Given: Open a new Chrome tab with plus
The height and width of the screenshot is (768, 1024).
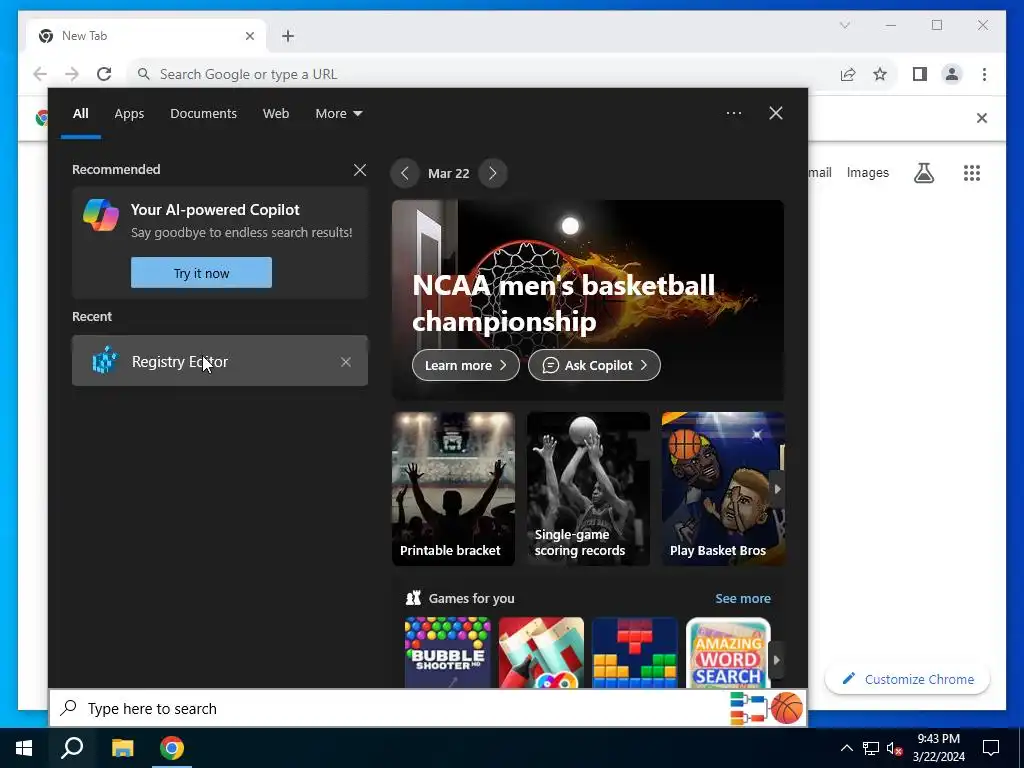Looking at the screenshot, I should 288,36.
